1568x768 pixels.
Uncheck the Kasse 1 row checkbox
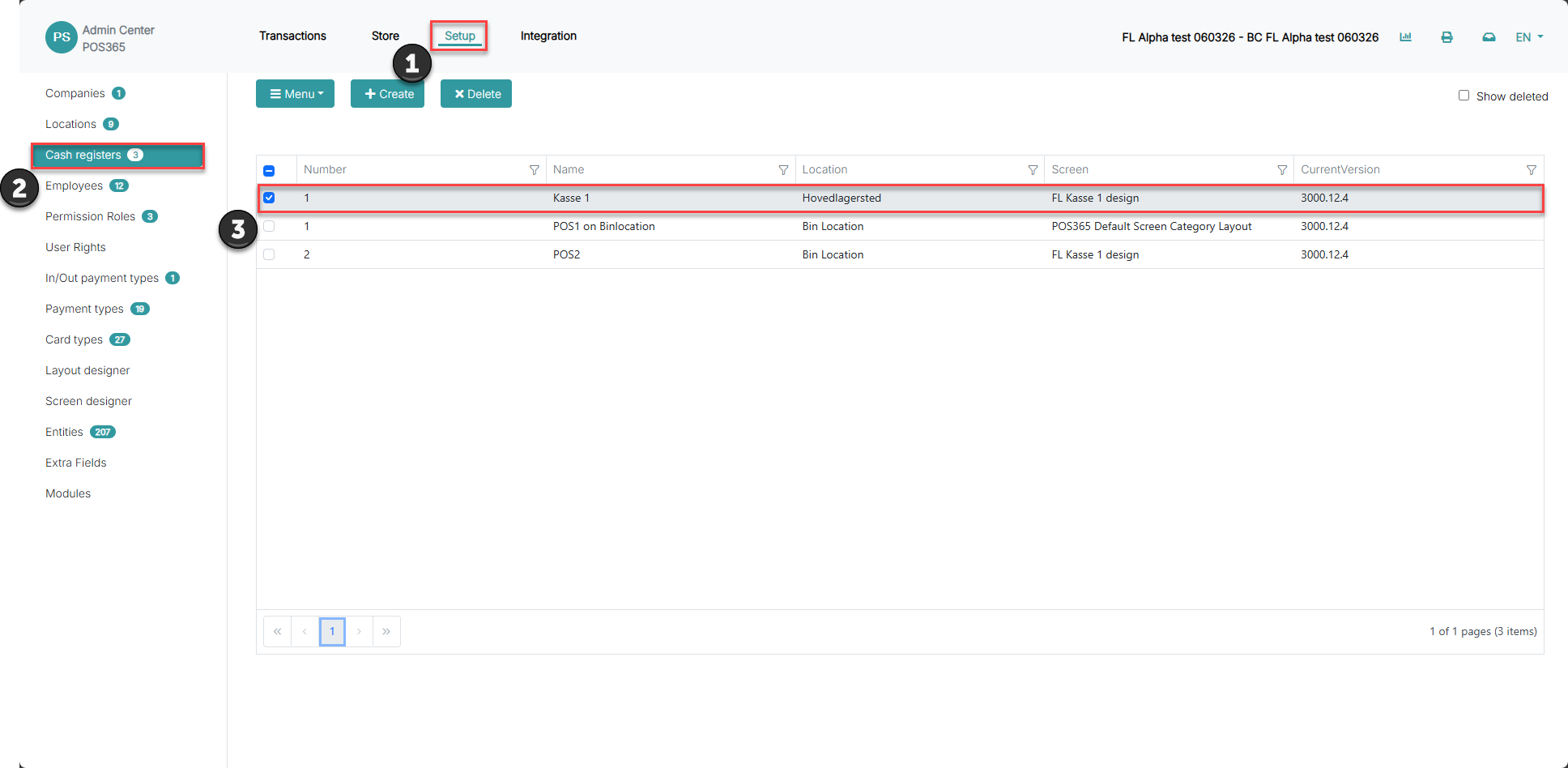pyautogui.click(x=269, y=198)
